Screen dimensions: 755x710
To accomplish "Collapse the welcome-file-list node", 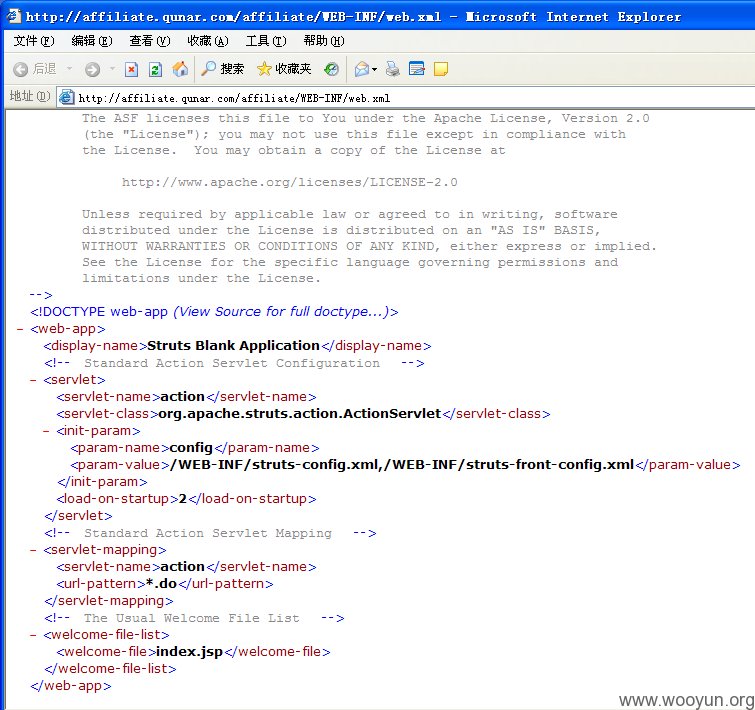I will 33,635.
